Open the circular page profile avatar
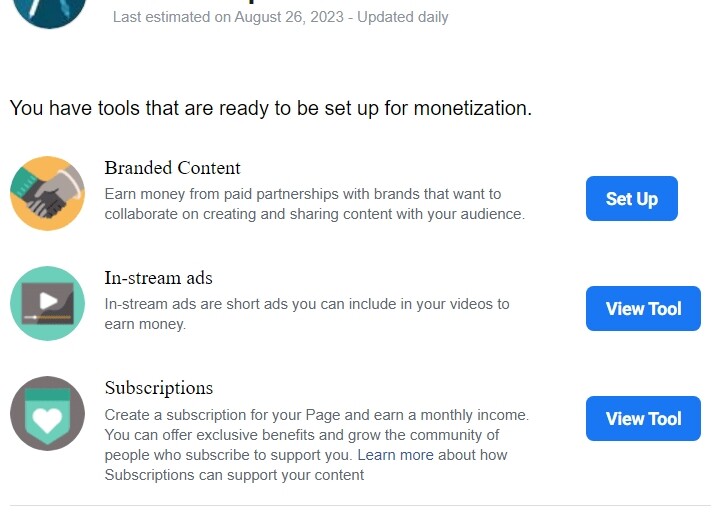The height and width of the screenshot is (527, 717). click(x=49, y=9)
